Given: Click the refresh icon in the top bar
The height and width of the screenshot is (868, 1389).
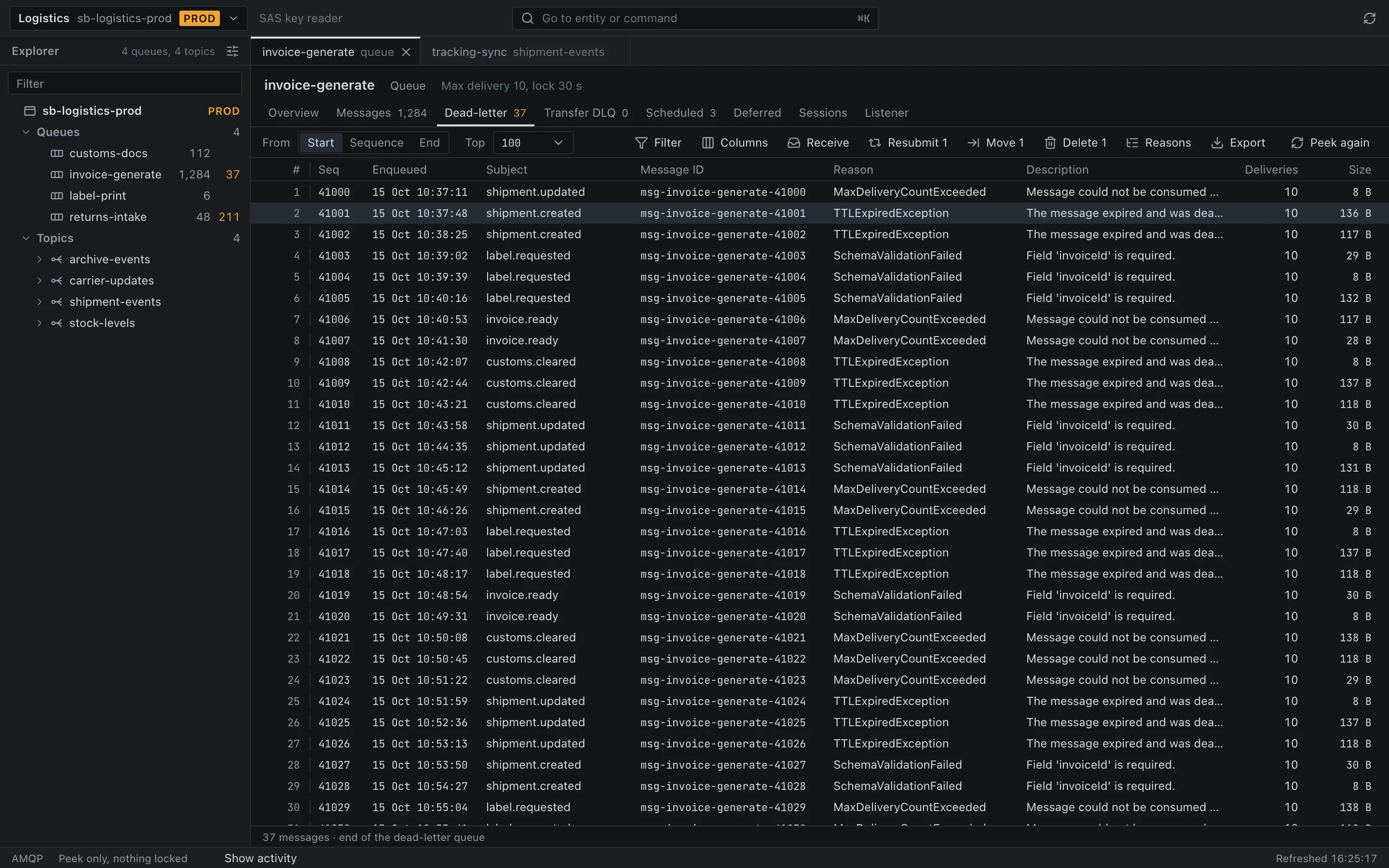Looking at the screenshot, I should (1370, 18).
